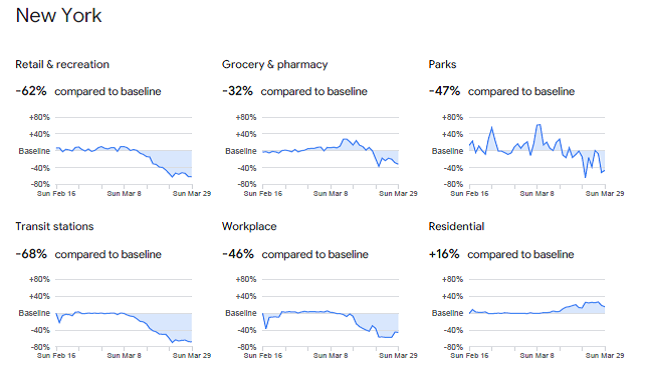
Task: Click the Residential trend line chart
Action: [x=537, y=313]
